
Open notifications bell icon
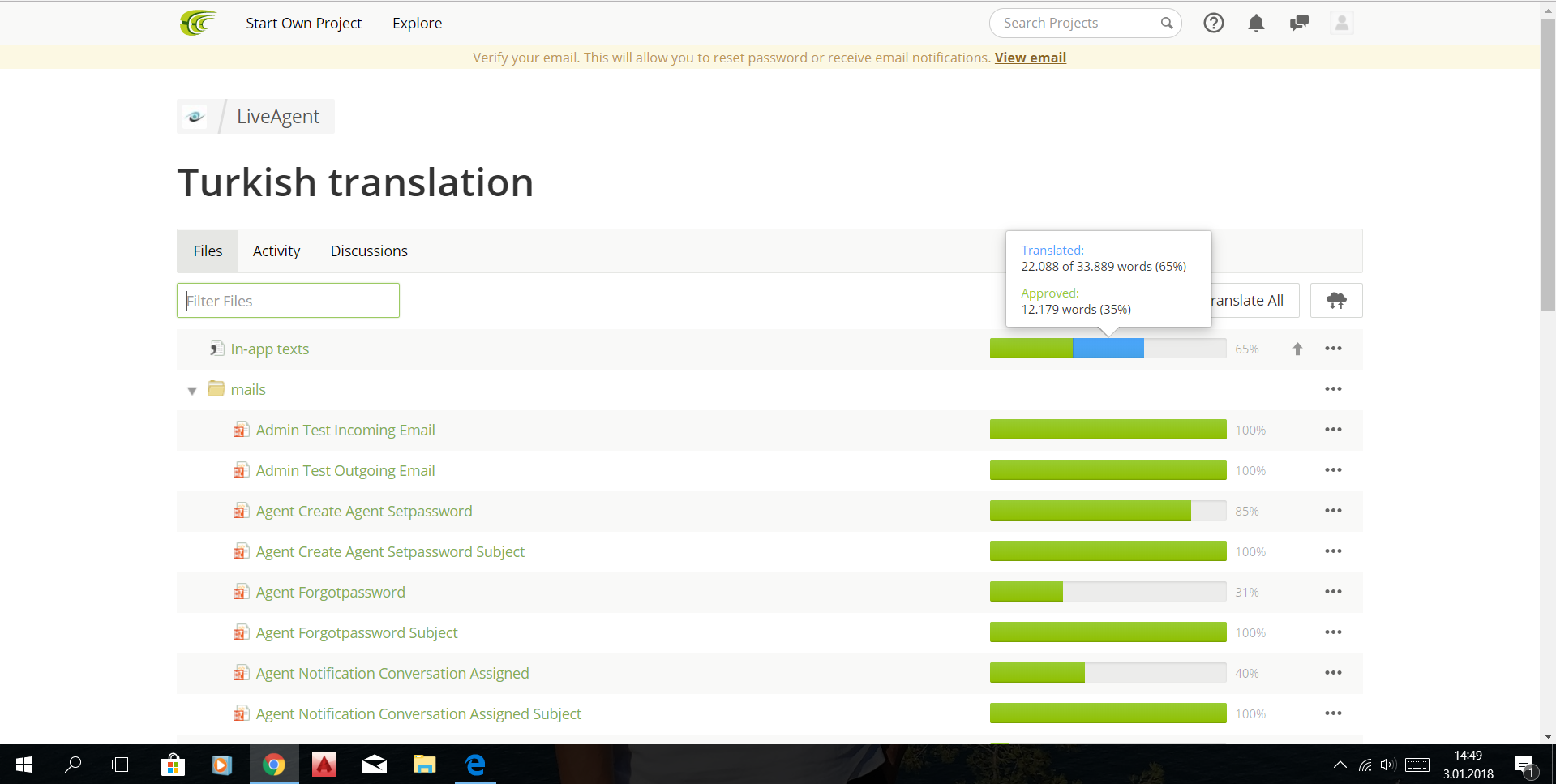(x=1256, y=23)
